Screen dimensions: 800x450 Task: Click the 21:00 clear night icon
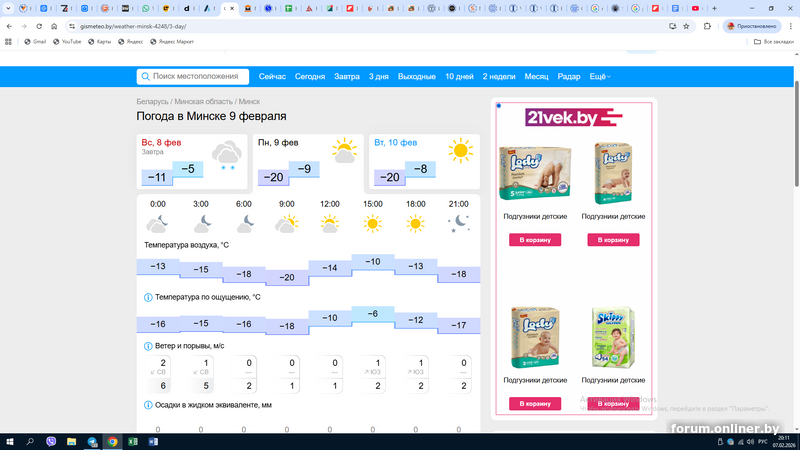[x=458, y=223]
